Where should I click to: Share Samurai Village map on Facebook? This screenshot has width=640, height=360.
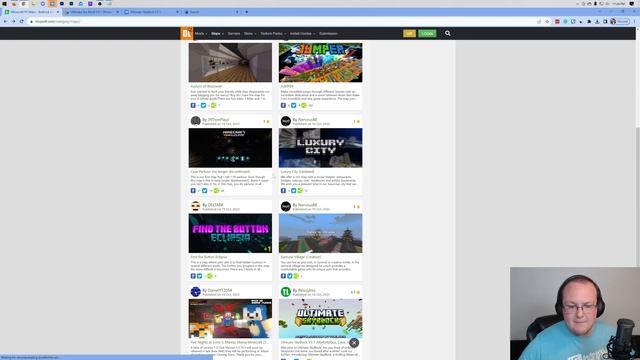pos(283,276)
